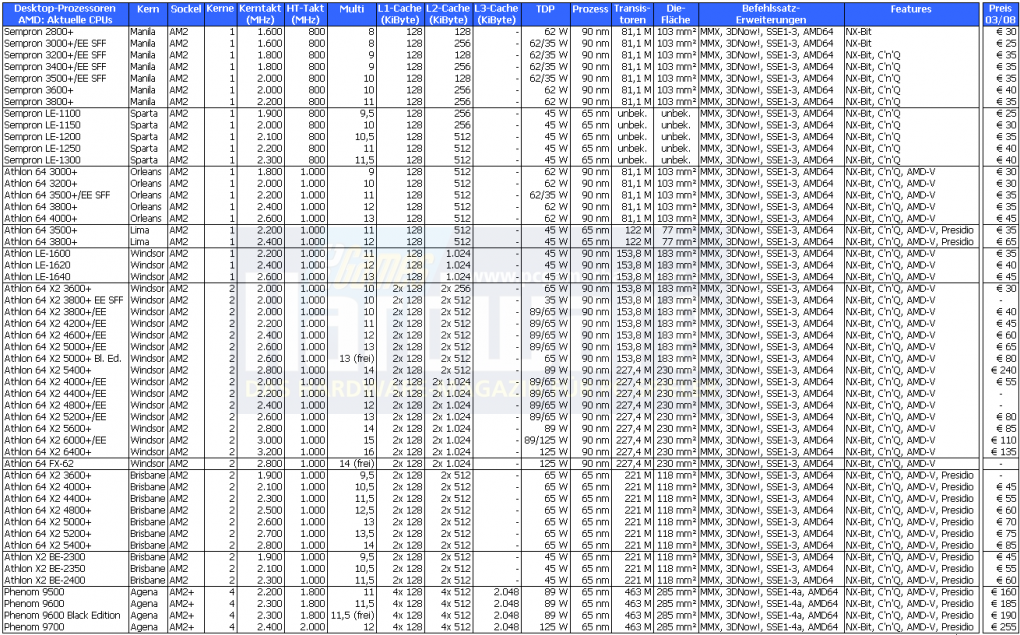Viewport: 1020px width, 635px height.
Task: Click the € 255 price for Phenom 9700
Action: [1000, 626]
